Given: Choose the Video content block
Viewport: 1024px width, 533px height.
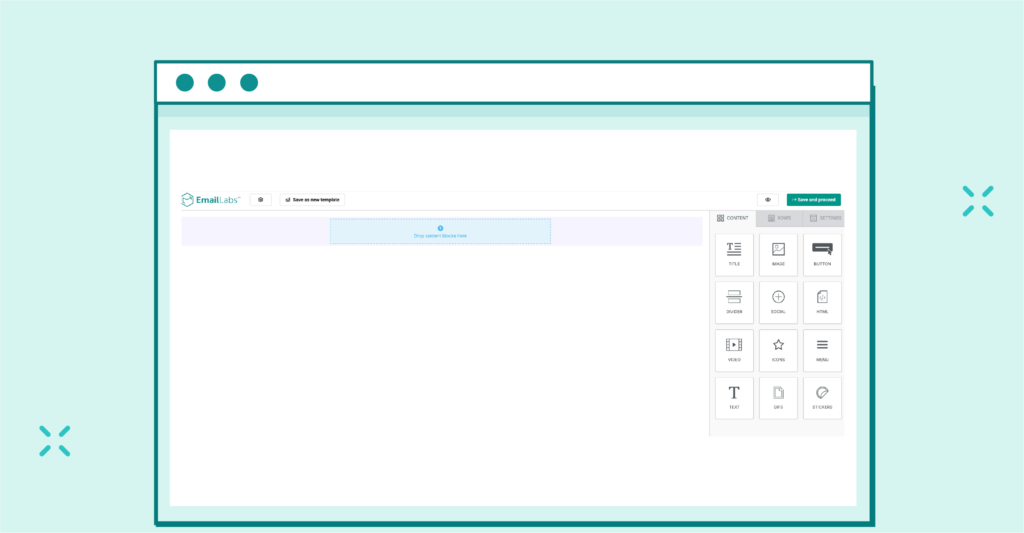Looking at the screenshot, I should click(x=734, y=349).
